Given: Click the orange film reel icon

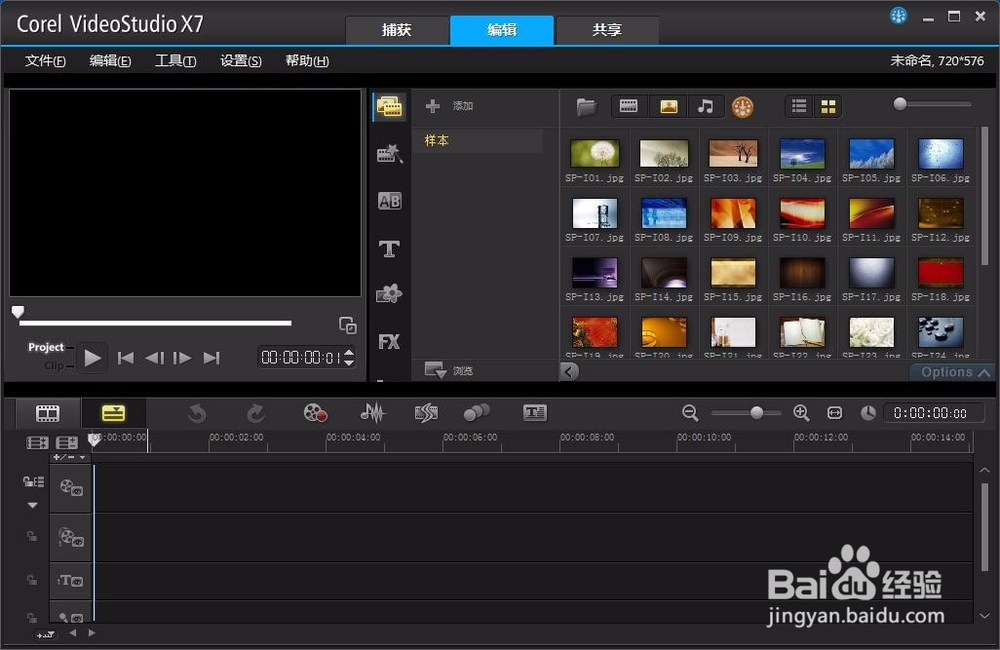Looking at the screenshot, I should (742, 107).
